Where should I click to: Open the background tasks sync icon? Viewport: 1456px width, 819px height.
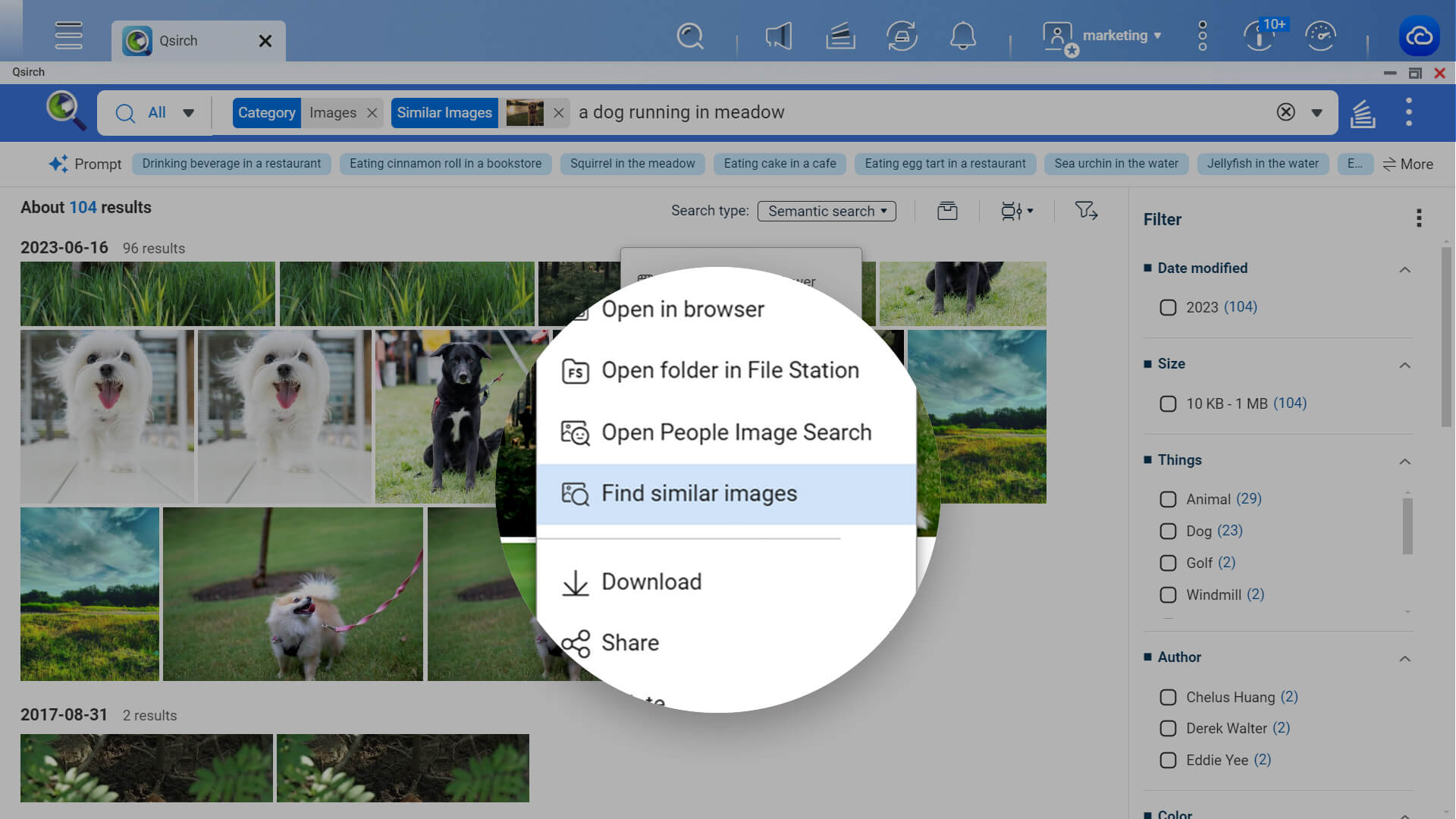click(902, 36)
